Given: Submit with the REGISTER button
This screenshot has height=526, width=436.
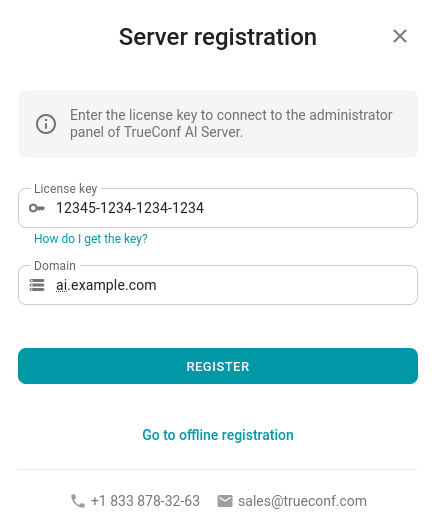Looking at the screenshot, I should pyautogui.click(x=218, y=366).
